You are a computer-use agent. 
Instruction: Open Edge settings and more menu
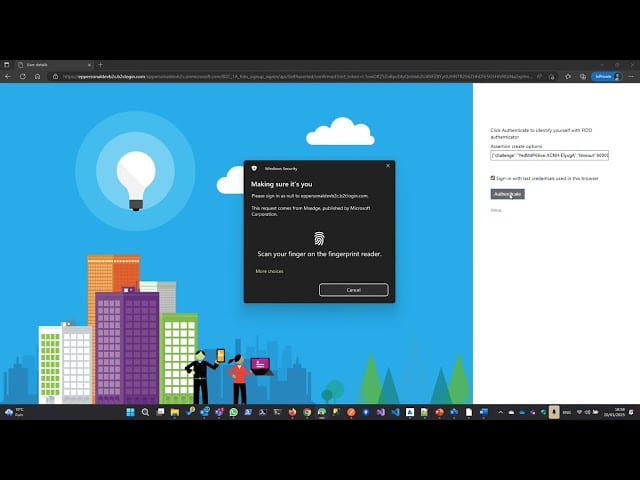(x=631, y=76)
